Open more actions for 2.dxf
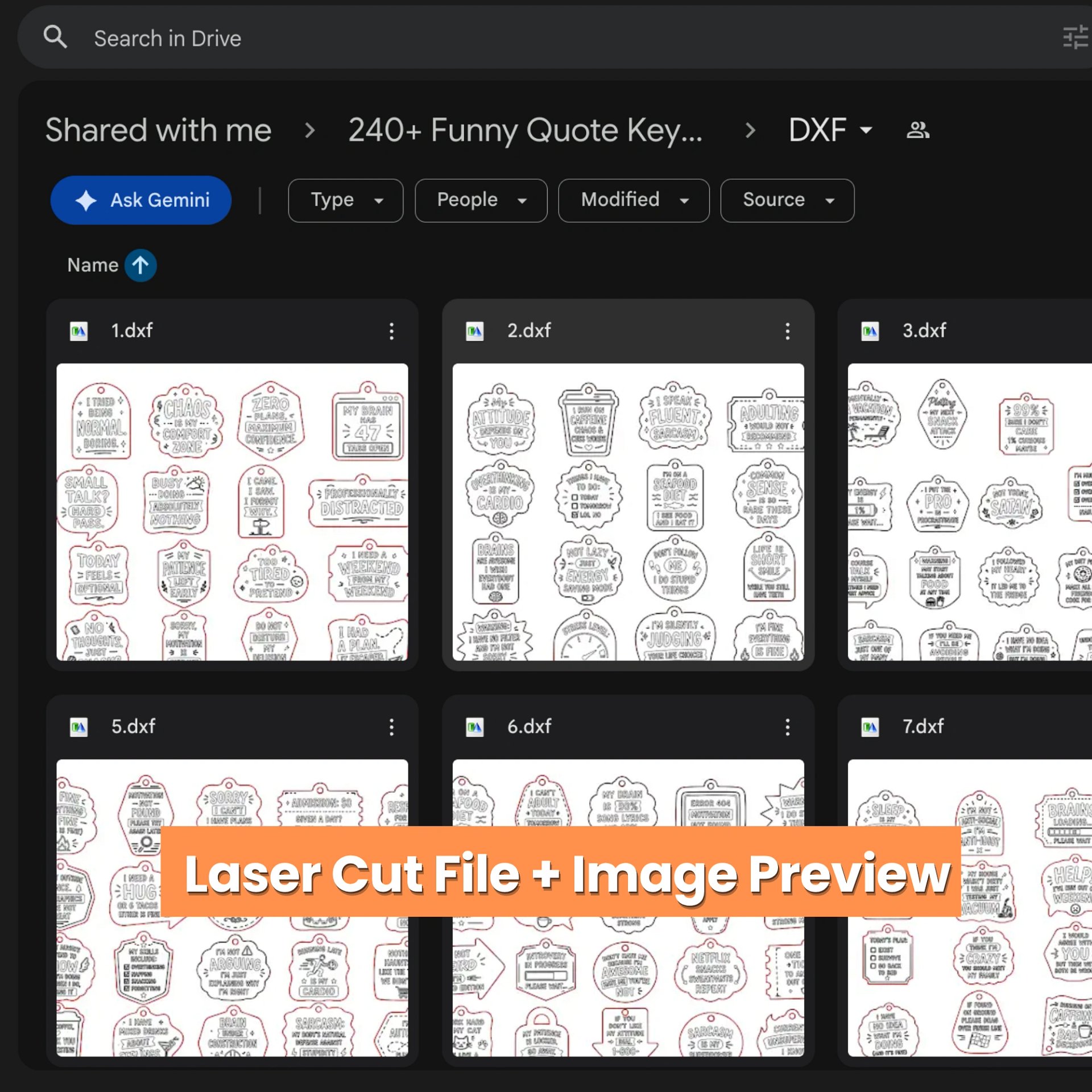1092x1092 pixels. click(x=787, y=331)
